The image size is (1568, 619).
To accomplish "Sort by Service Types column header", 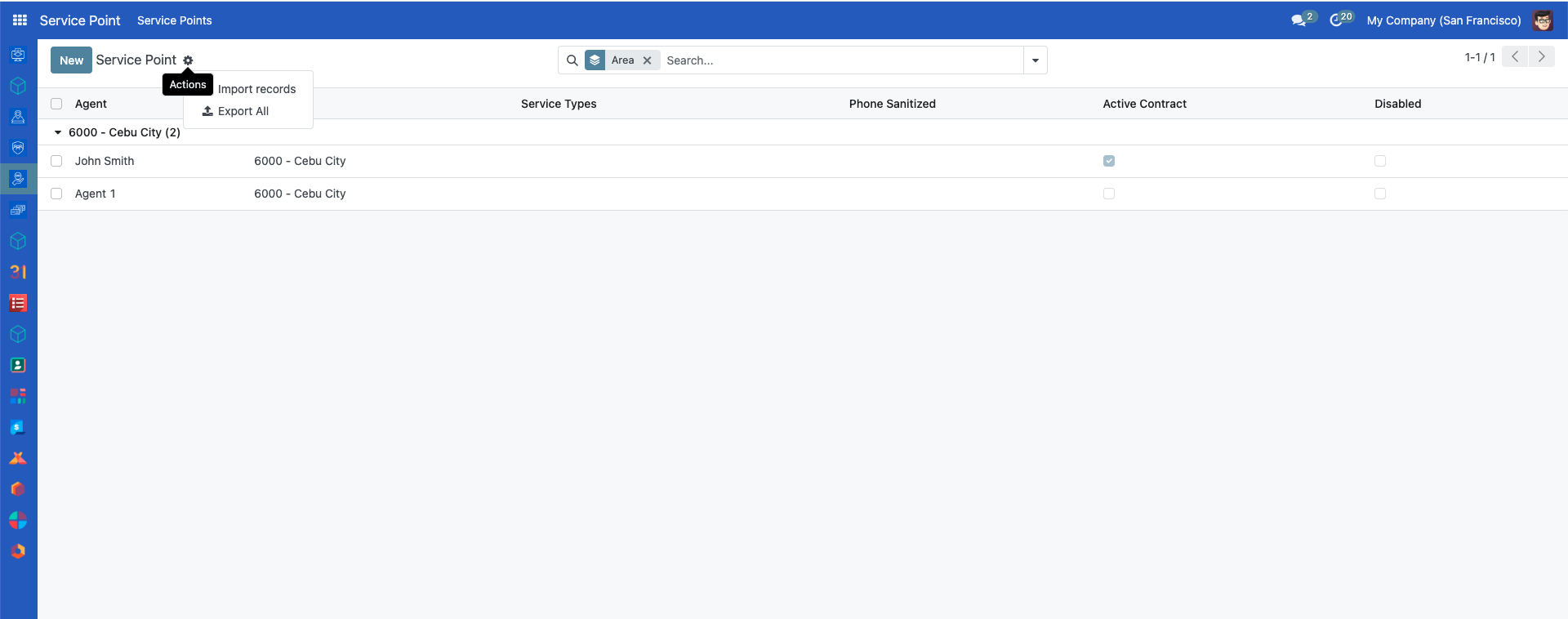I will coord(559,104).
